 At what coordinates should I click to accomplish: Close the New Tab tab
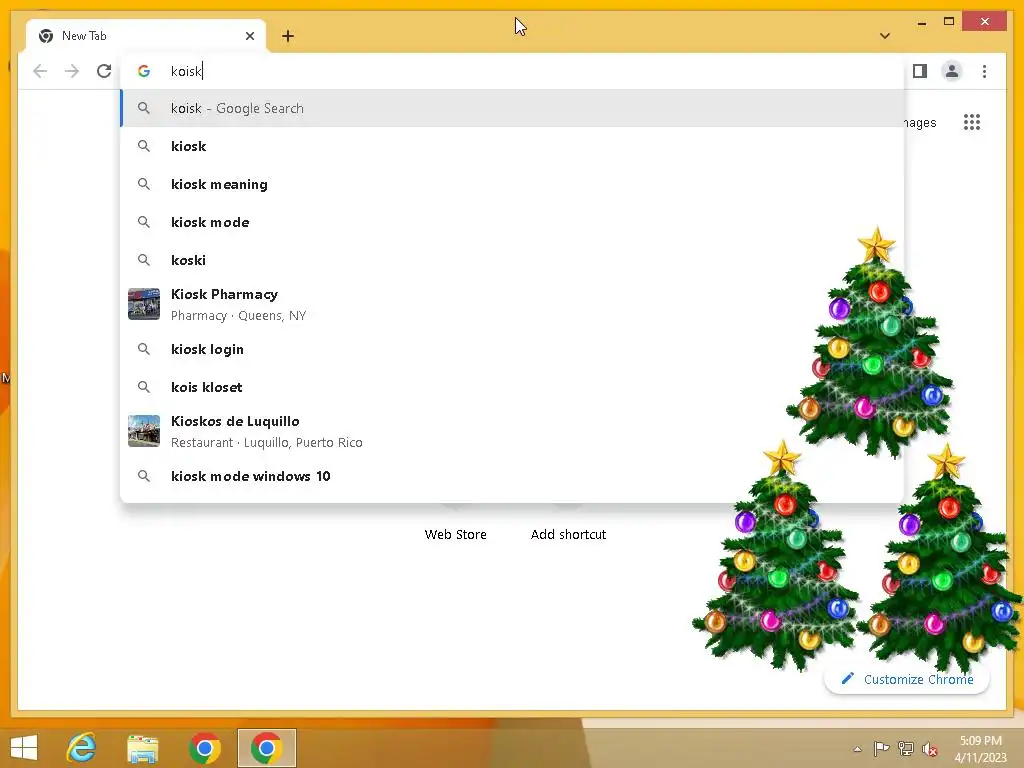coord(249,36)
